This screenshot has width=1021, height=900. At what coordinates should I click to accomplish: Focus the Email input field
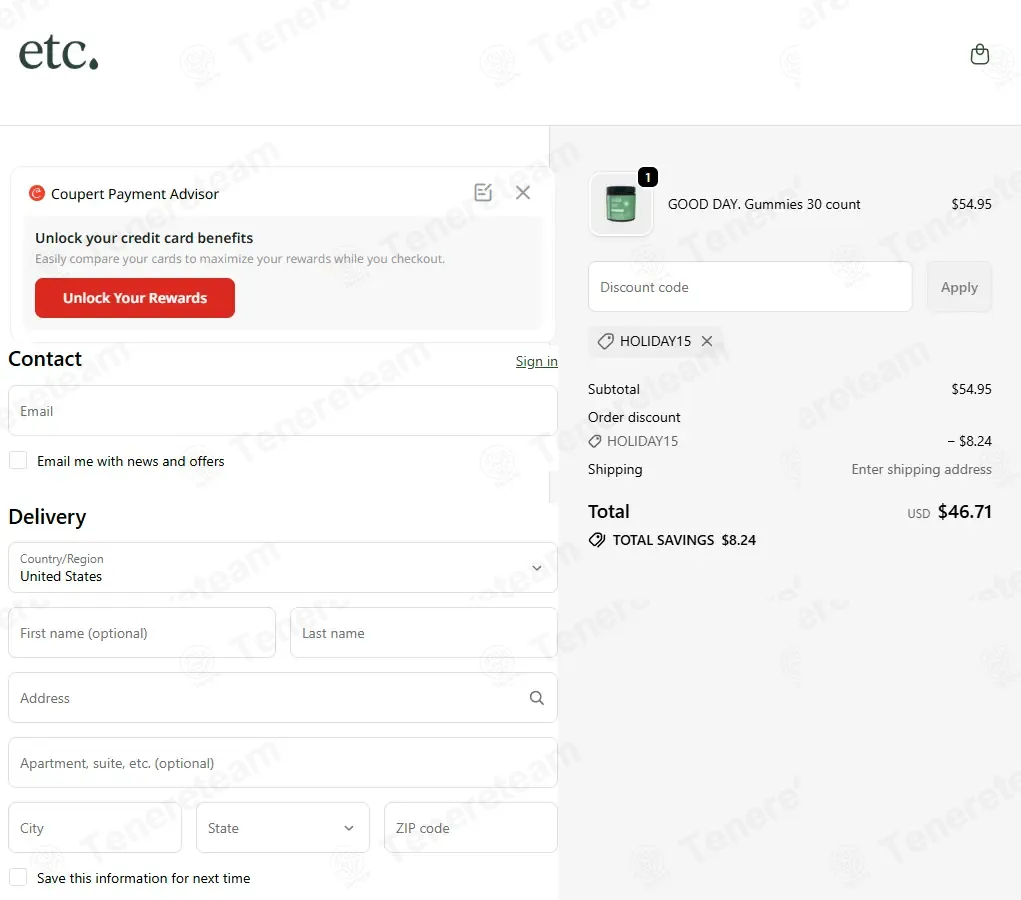click(283, 411)
